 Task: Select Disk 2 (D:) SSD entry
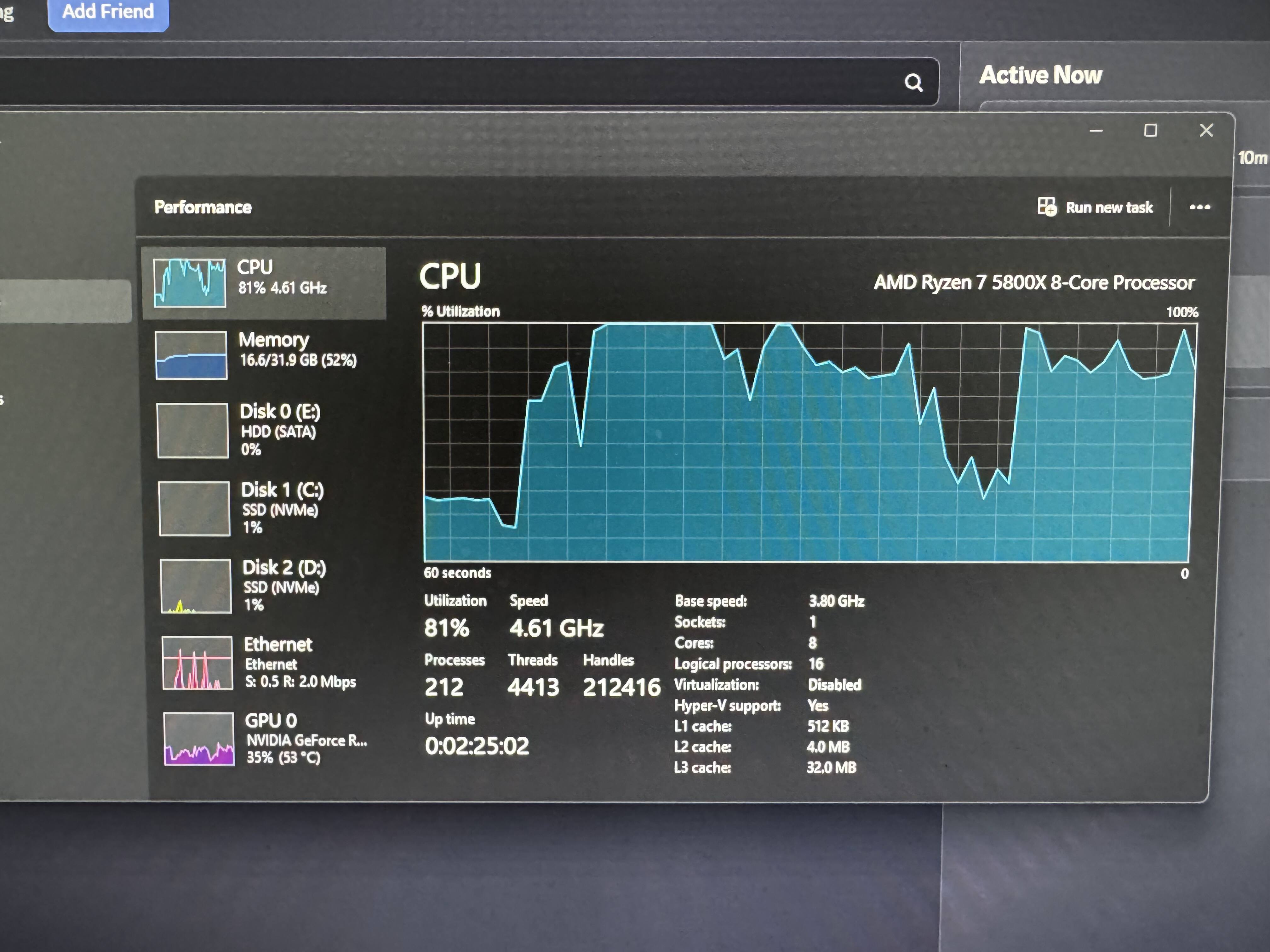tap(267, 585)
